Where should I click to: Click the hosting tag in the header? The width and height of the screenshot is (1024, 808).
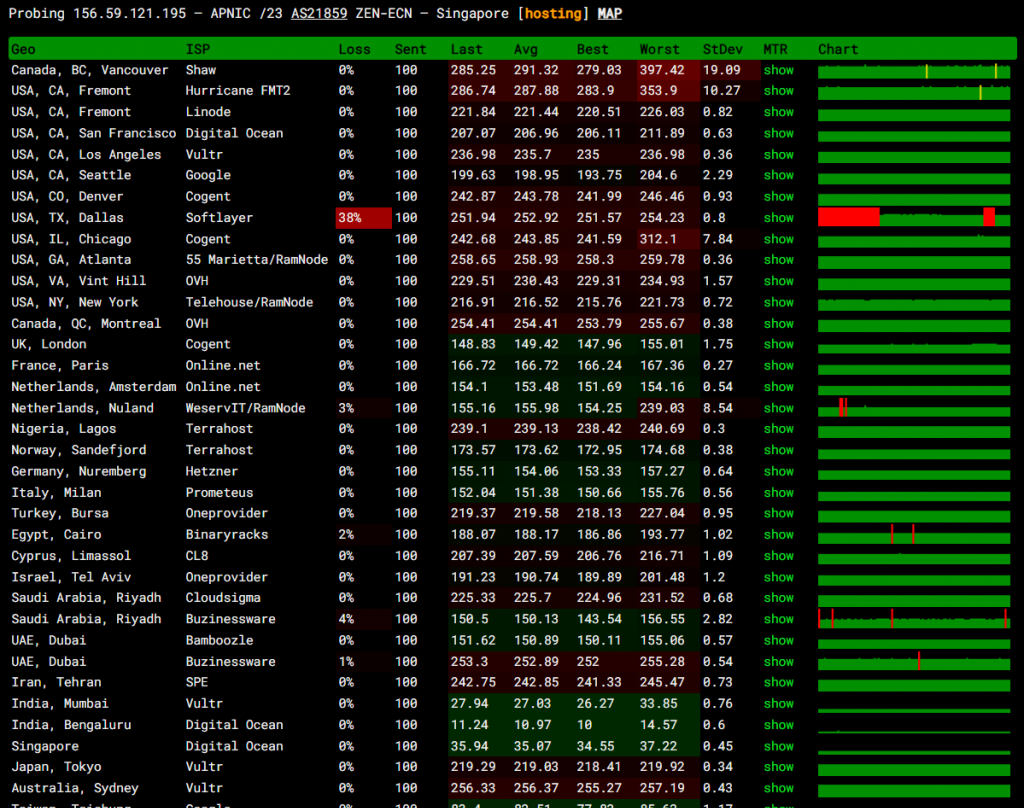tap(552, 13)
